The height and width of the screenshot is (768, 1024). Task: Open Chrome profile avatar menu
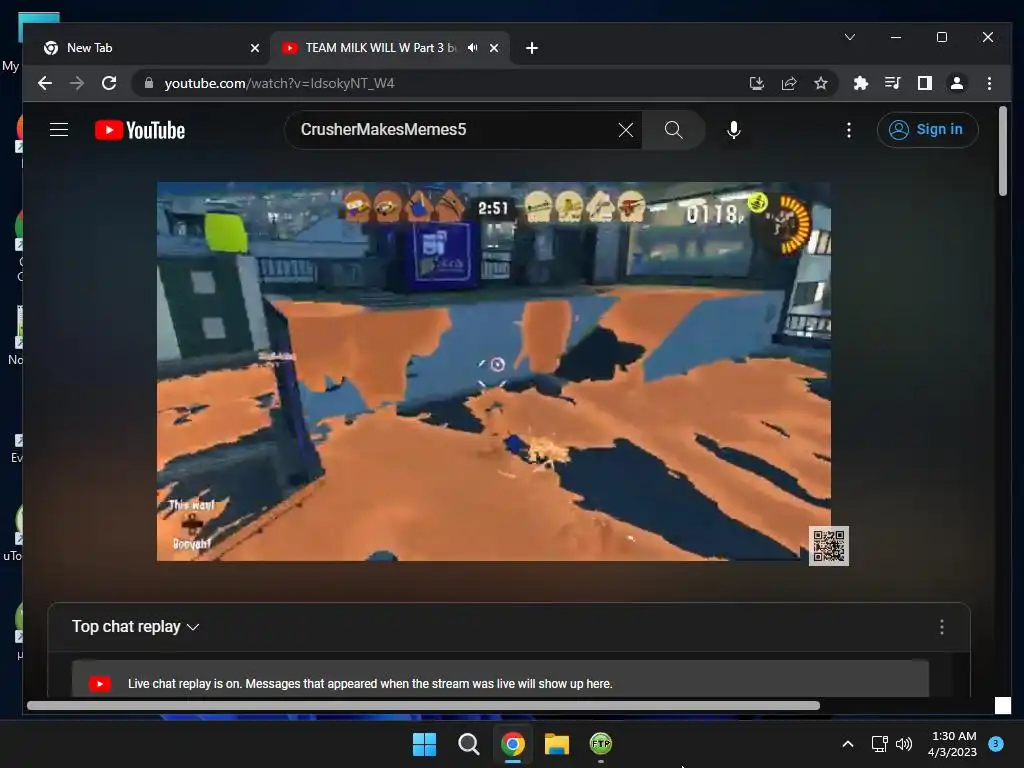pyautogui.click(x=957, y=83)
